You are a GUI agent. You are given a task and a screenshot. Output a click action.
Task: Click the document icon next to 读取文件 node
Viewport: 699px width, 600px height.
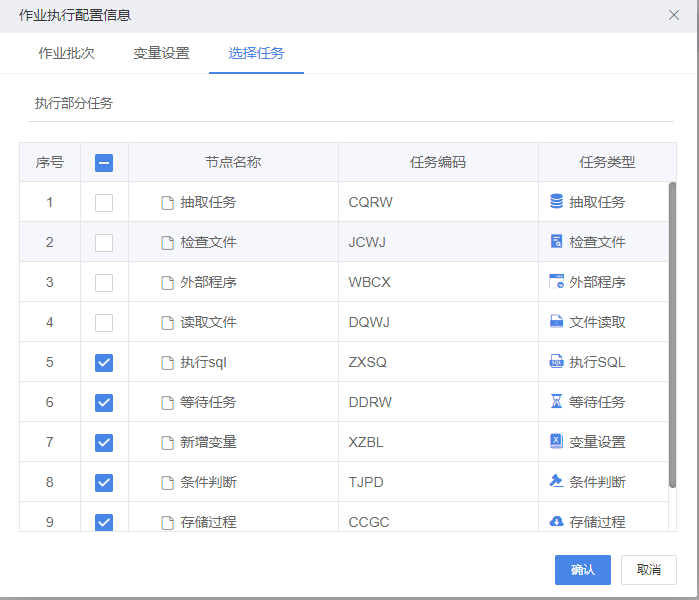point(168,323)
